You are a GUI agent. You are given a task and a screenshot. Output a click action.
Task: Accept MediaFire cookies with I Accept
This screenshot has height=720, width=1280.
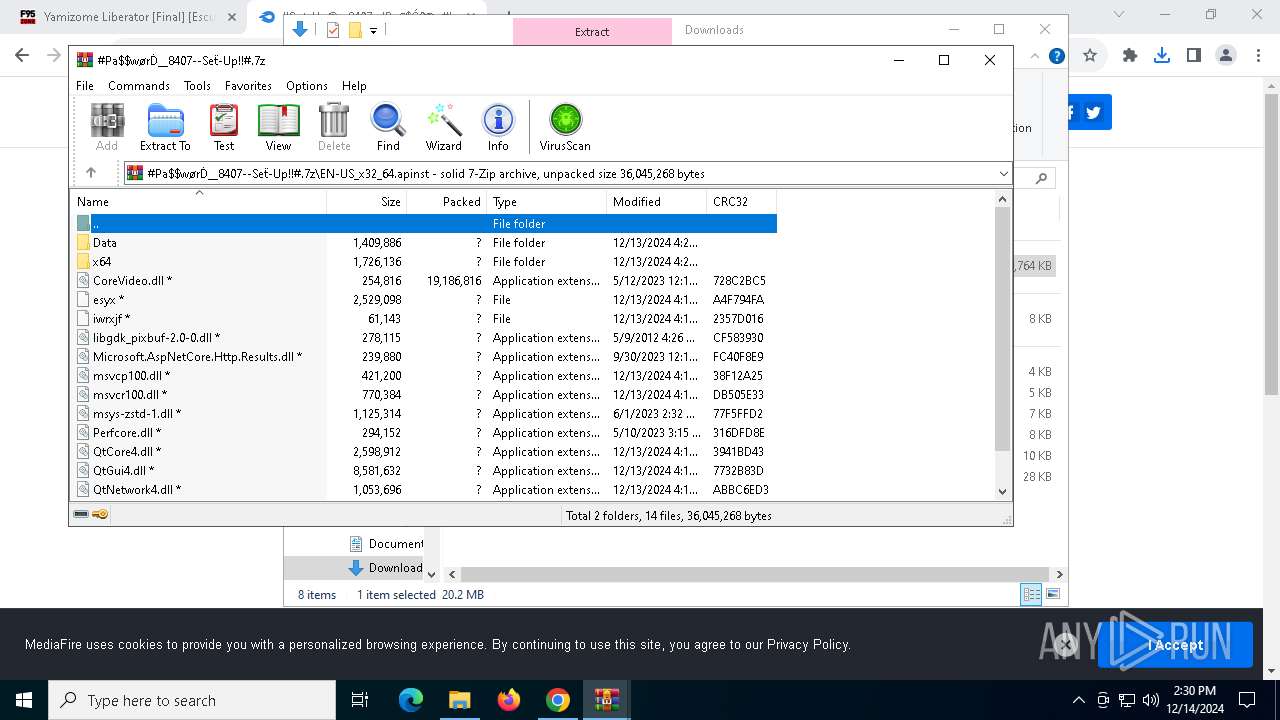click(1175, 645)
